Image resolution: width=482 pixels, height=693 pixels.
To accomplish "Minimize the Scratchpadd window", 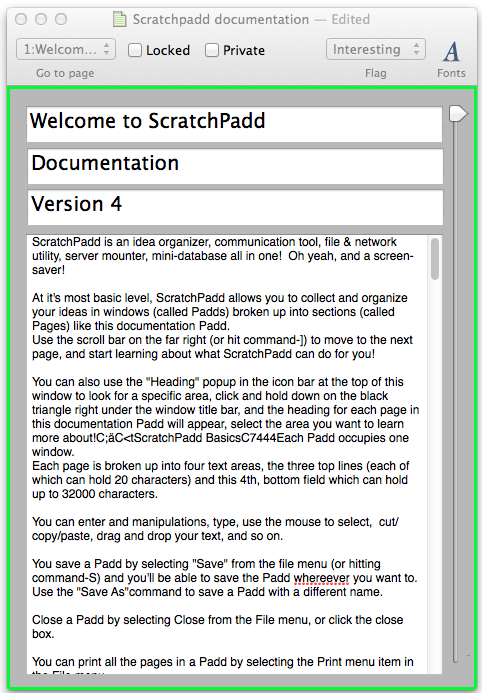I will click(x=41, y=19).
